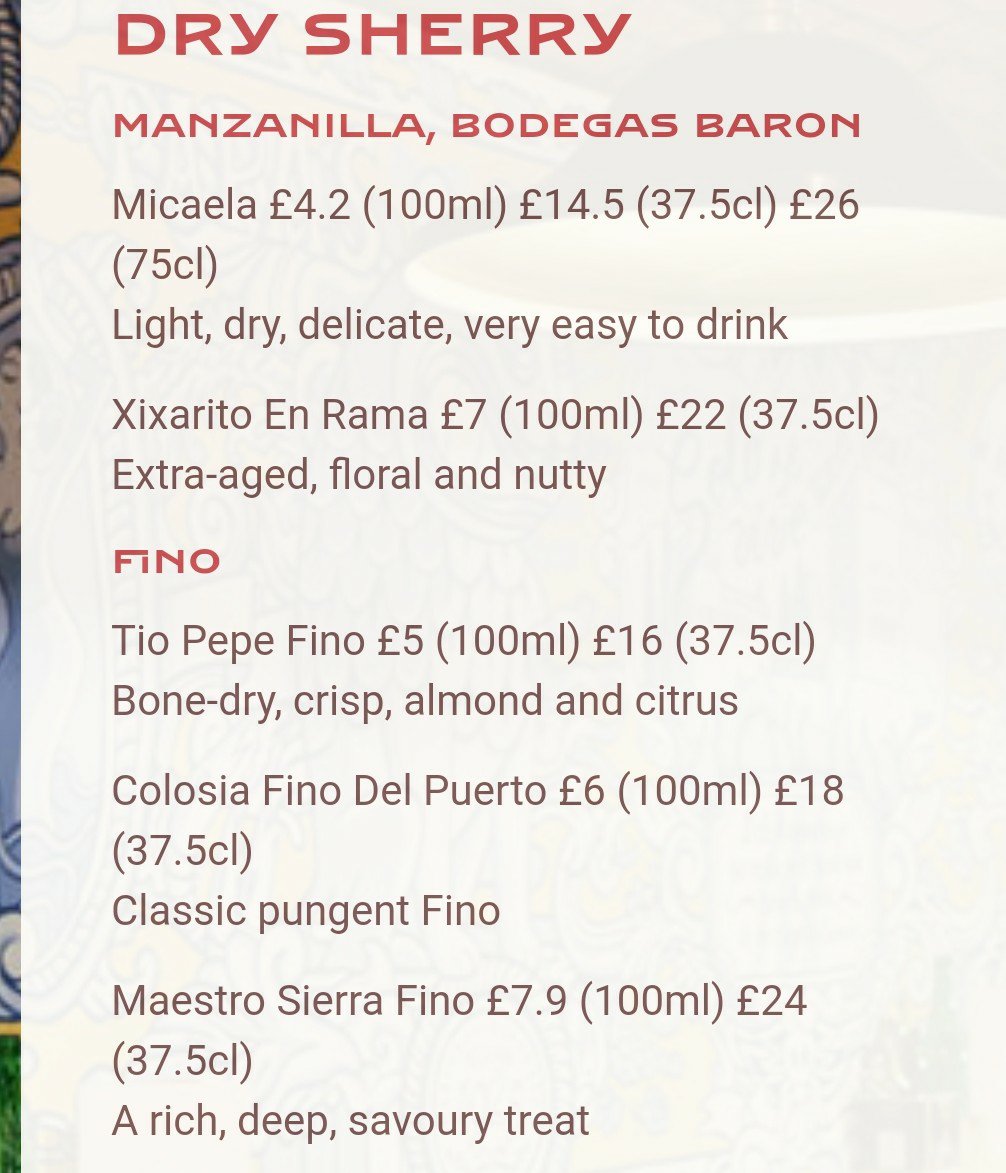This screenshot has width=1006, height=1173.
Task: Click the FINO section subheading
Action: 166,562
